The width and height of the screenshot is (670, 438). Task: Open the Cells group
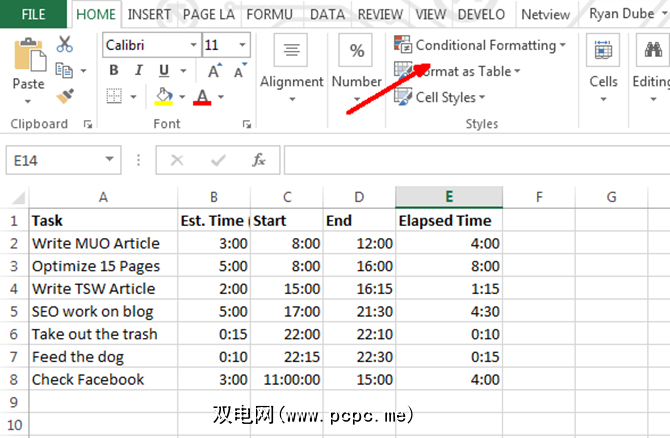(x=603, y=68)
